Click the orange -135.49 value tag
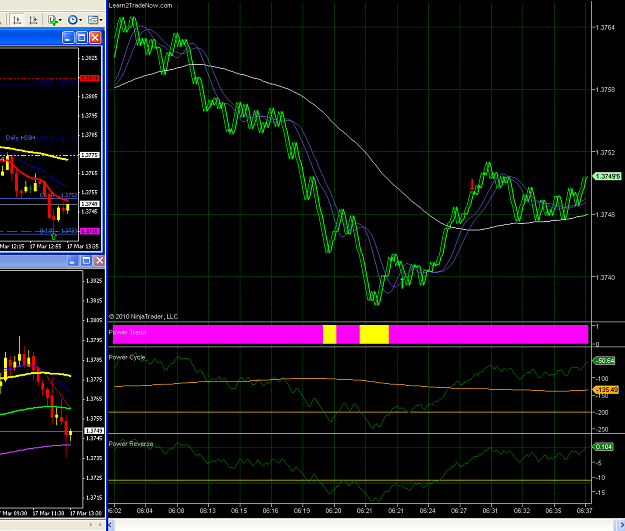The image size is (625, 531). (606, 389)
